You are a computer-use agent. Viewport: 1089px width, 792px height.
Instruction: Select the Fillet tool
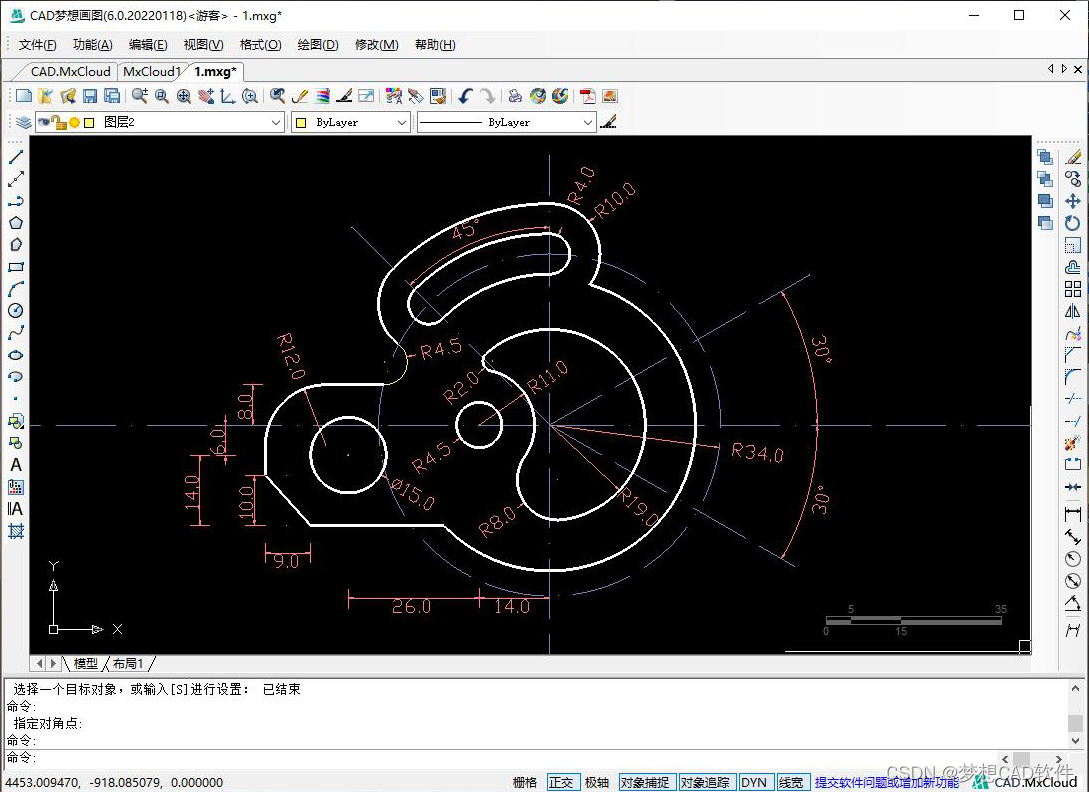[1073, 377]
